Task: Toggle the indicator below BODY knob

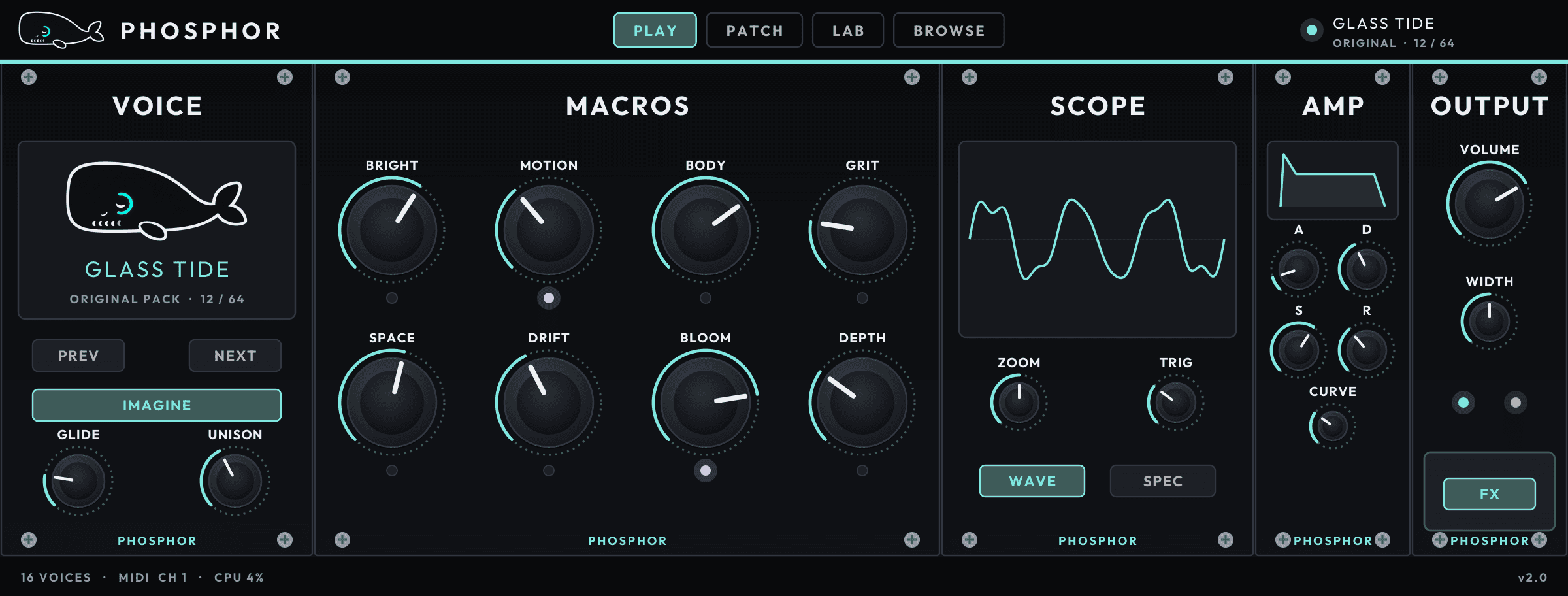Action: 706,298
